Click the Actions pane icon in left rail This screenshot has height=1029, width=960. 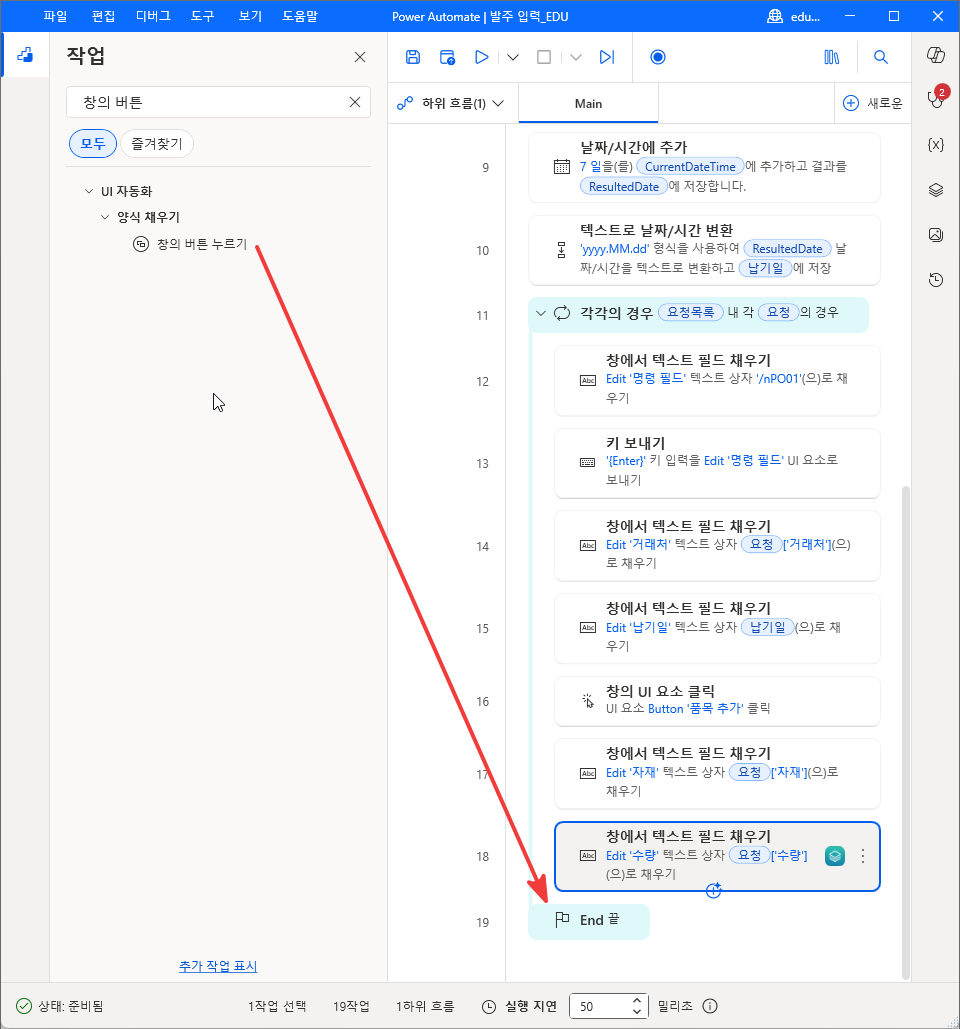click(25, 55)
